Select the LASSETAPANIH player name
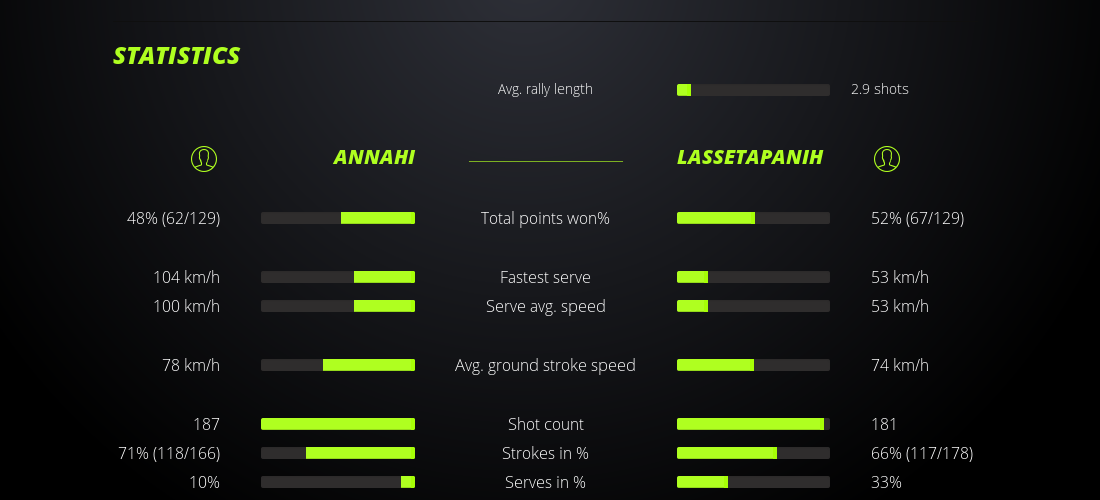 750,158
